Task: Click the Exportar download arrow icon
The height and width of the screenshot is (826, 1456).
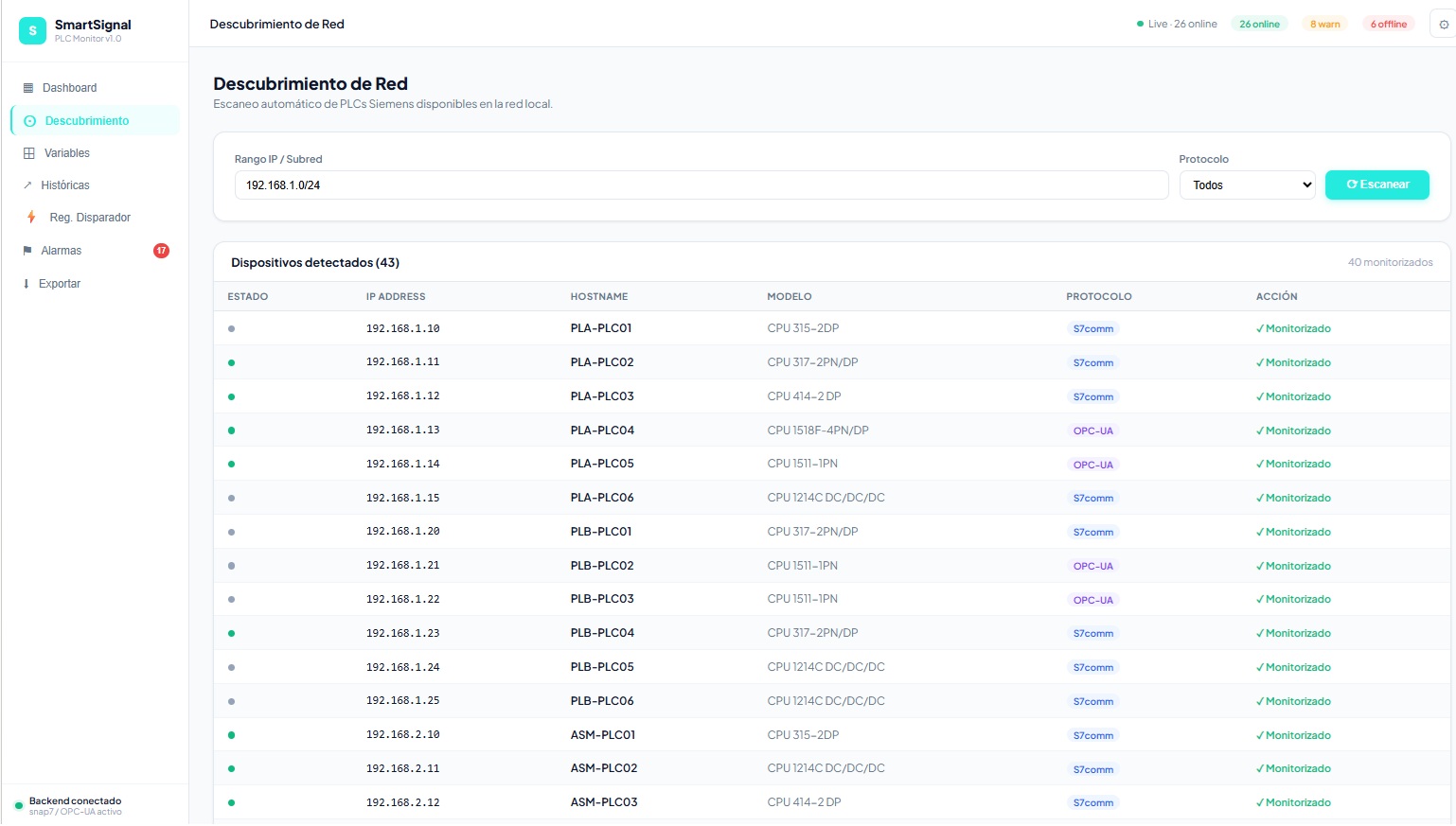Action: tap(26, 284)
